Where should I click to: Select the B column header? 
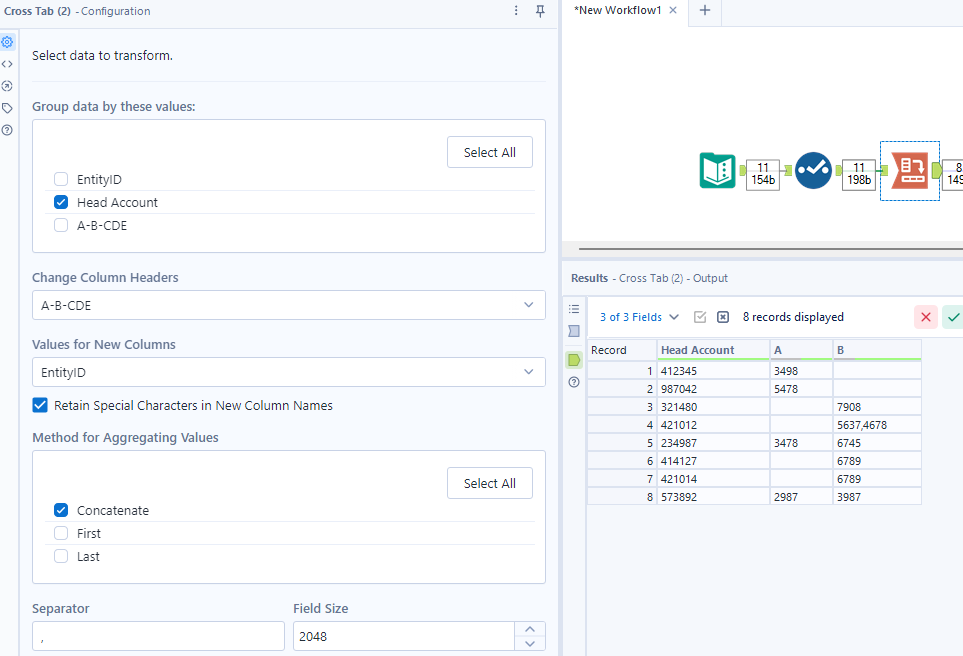click(x=877, y=350)
